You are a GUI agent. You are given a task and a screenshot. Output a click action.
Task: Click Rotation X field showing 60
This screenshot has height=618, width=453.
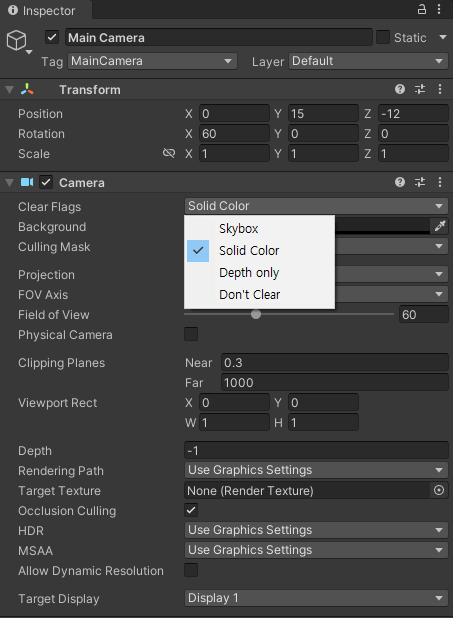(234, 134)
